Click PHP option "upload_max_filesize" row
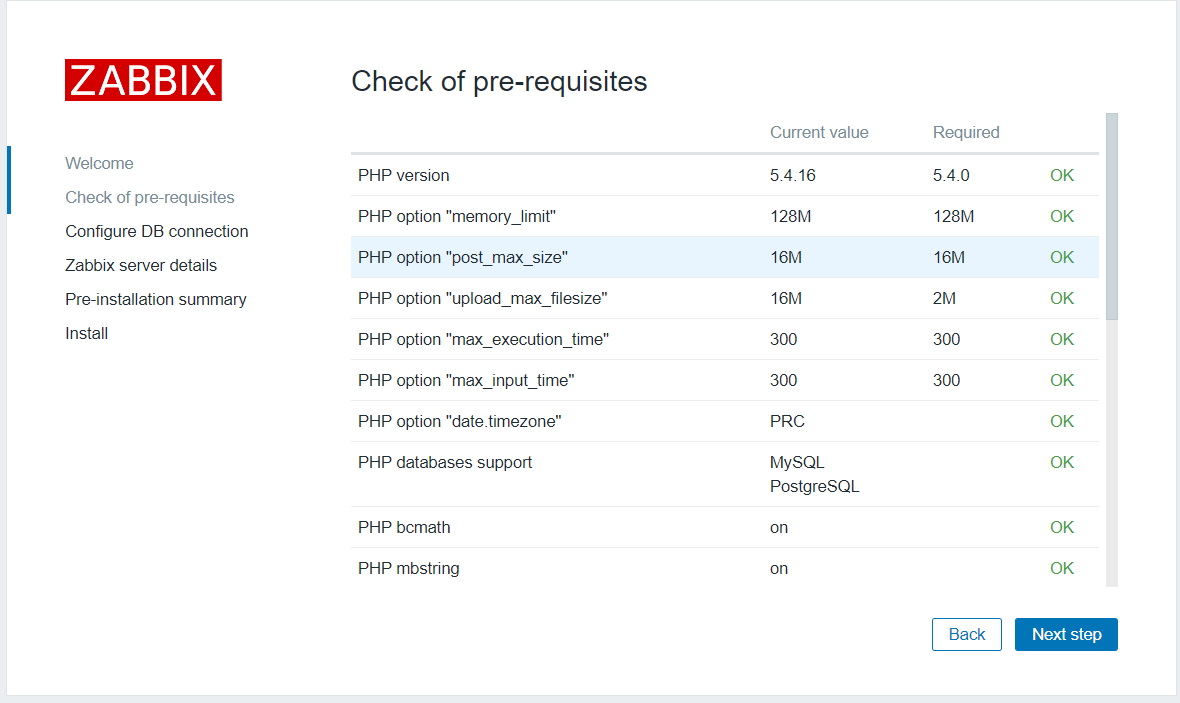The width and height of the screenshot is (1180, 703). coord(483,298)
